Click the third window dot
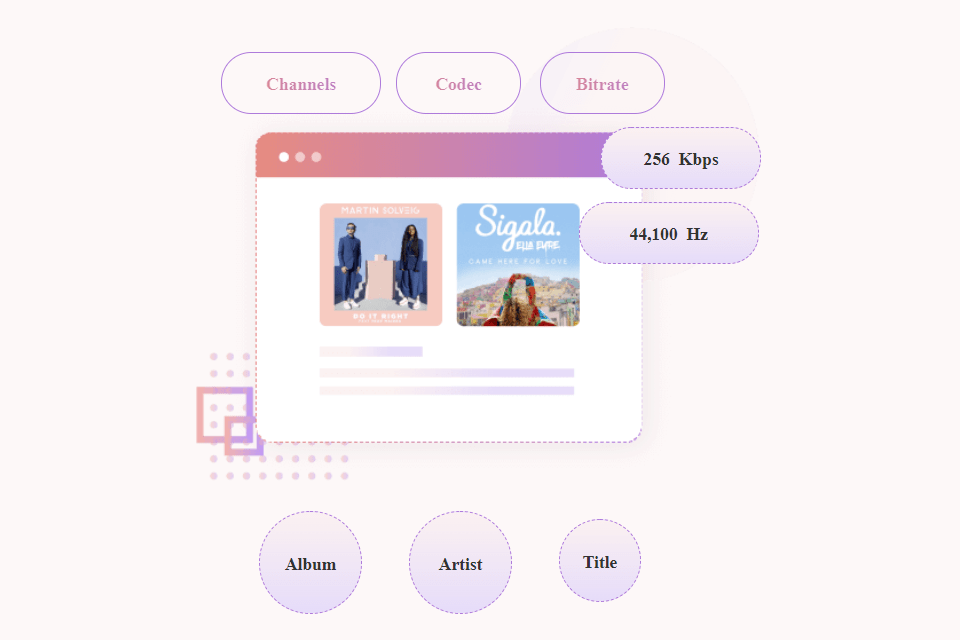This screenshot has width=960, height=640. coord(317,157)
